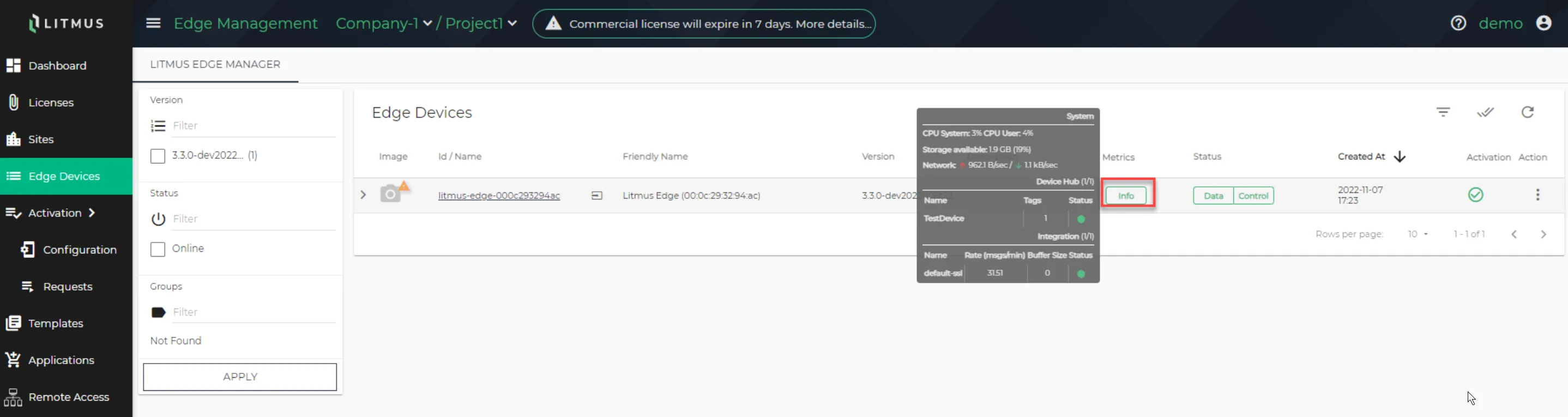Click the Info metrics button
Image resolution: width=1568 pixels, height=417 pixels.
pos(1126,195)
